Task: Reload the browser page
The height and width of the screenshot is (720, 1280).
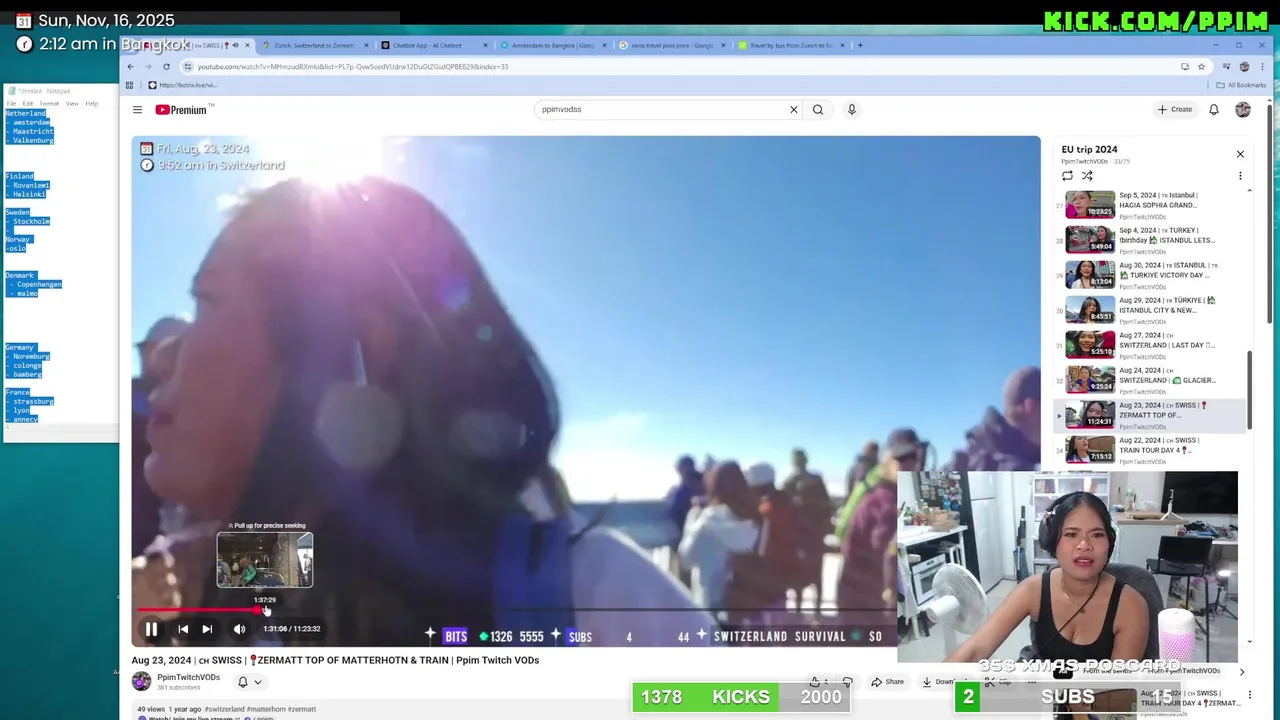Action: (166, 67)
